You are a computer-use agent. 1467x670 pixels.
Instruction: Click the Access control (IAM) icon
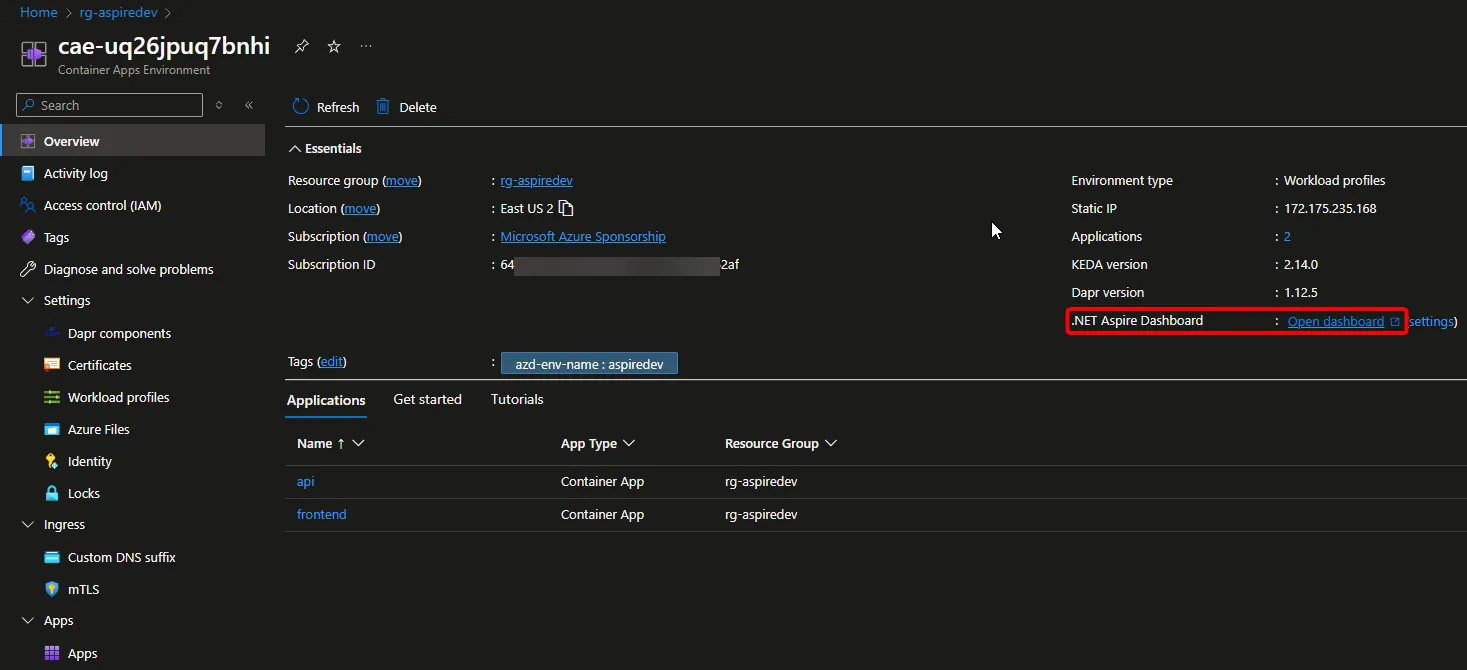[x=27, y=205]
